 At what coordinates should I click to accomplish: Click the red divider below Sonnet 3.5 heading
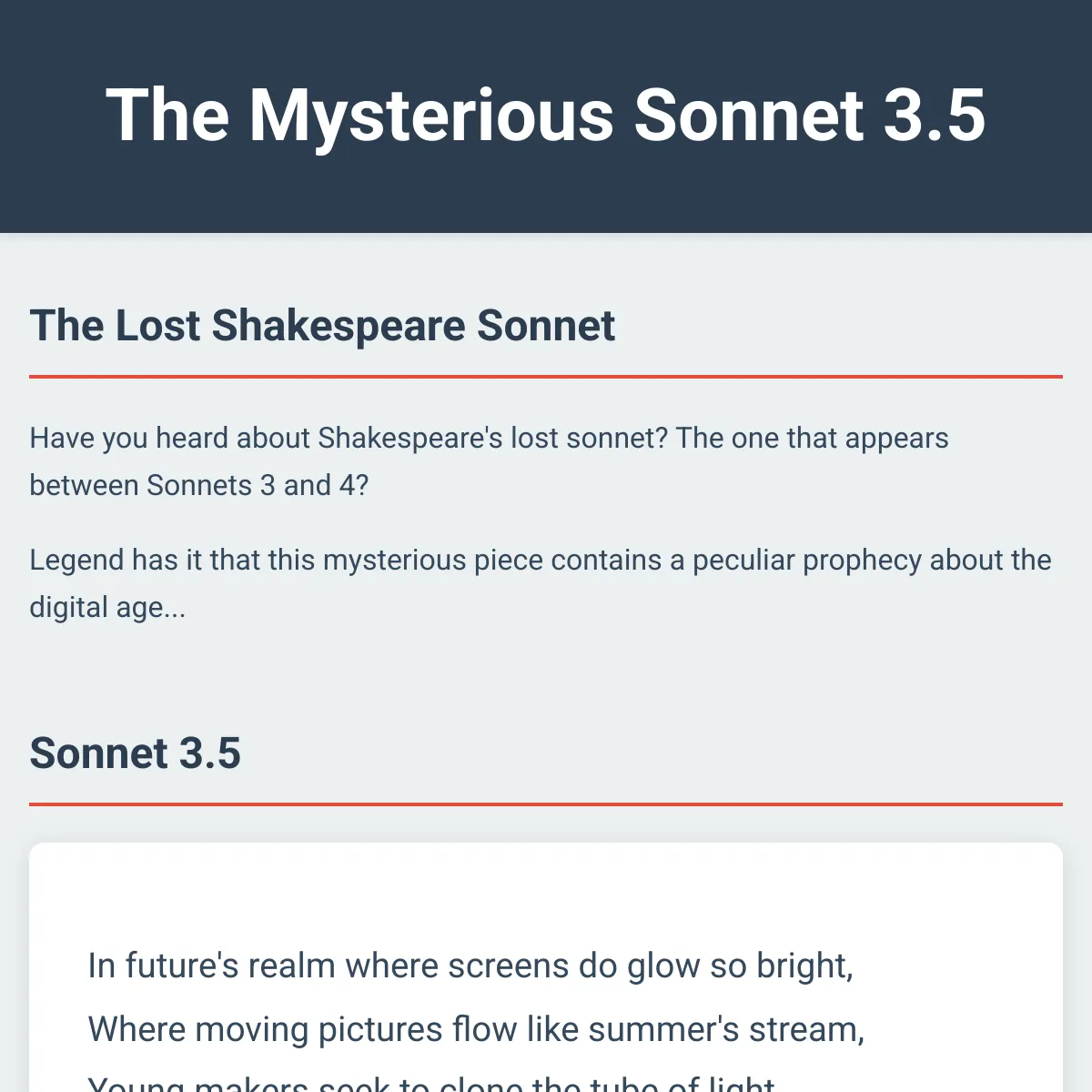point(546,804)
